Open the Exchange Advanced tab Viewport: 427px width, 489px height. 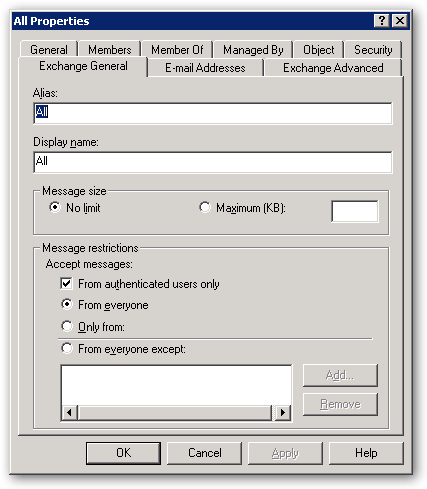[x=333, y=68]
